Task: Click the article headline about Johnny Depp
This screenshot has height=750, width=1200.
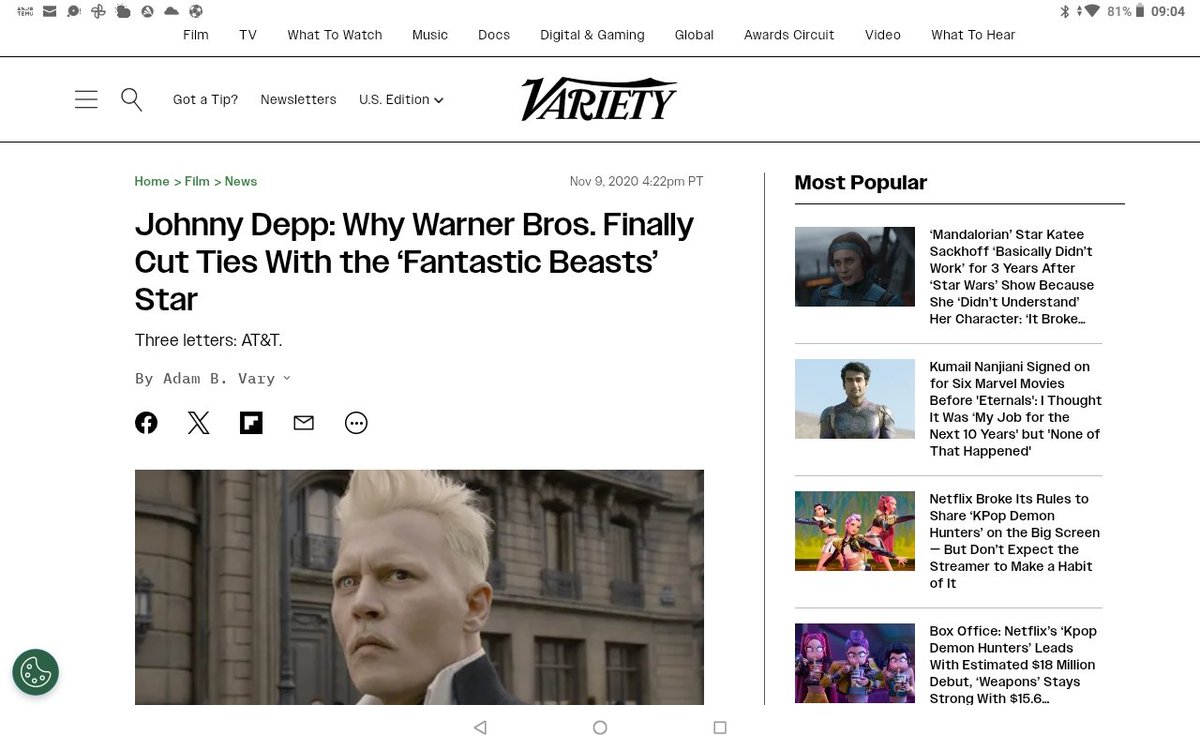Action: 414,262
